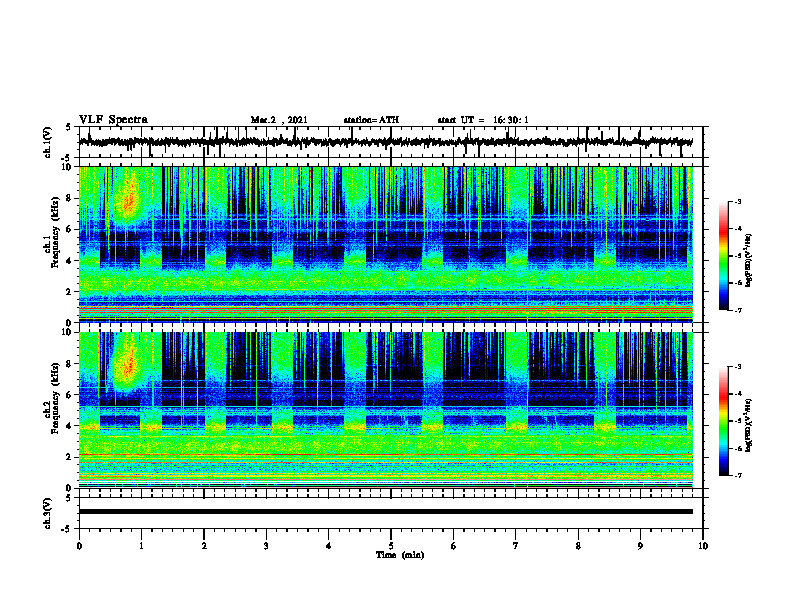This screenshot has height=612, width=792.
Task: Click the "station=ATH" label
Action: (x=371, y=120)
